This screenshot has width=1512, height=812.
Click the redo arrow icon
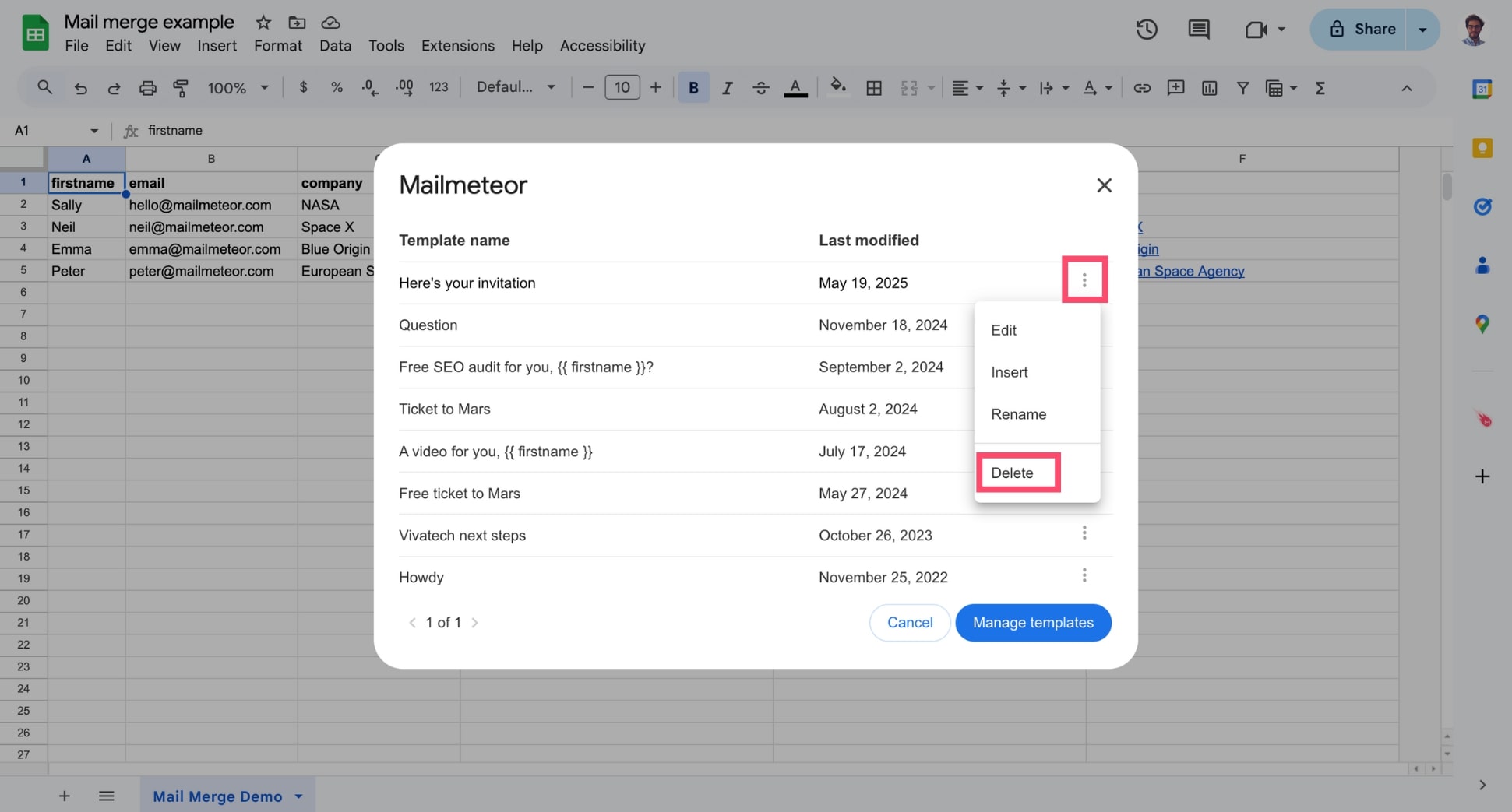(114, 88)
